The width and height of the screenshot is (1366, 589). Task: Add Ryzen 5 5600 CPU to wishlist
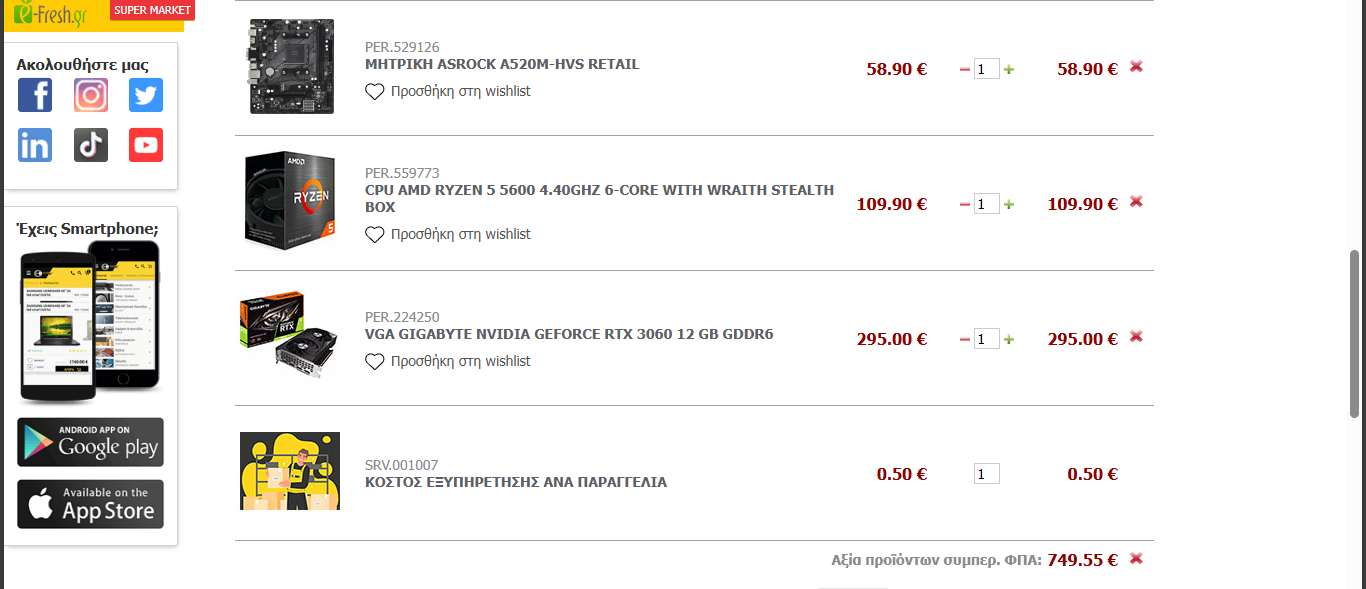pos(375,234)
